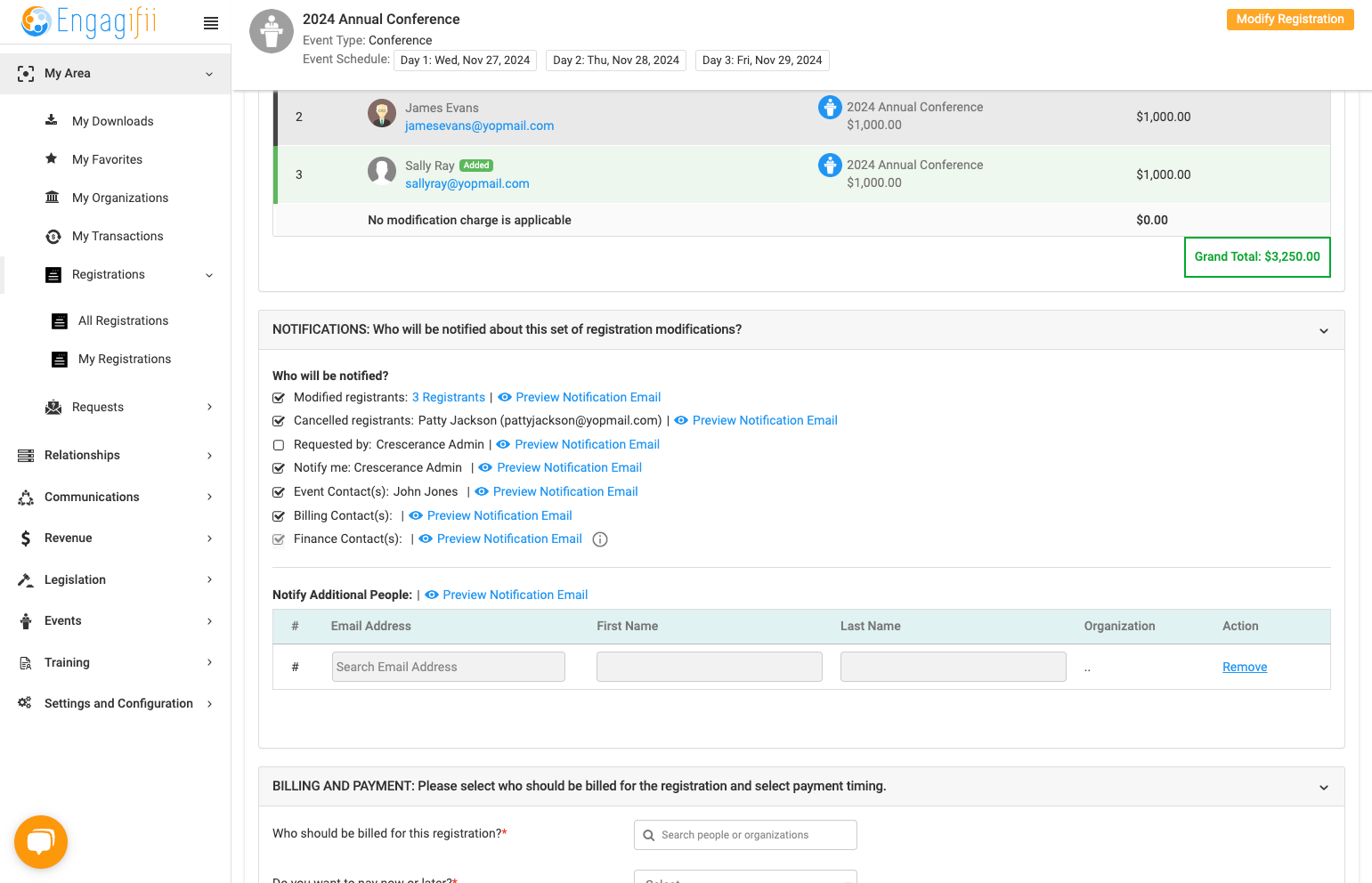Viewport: 1372px width, 883px height.
Task: Open My Registrations menu item
Action: tap(125, 359)
